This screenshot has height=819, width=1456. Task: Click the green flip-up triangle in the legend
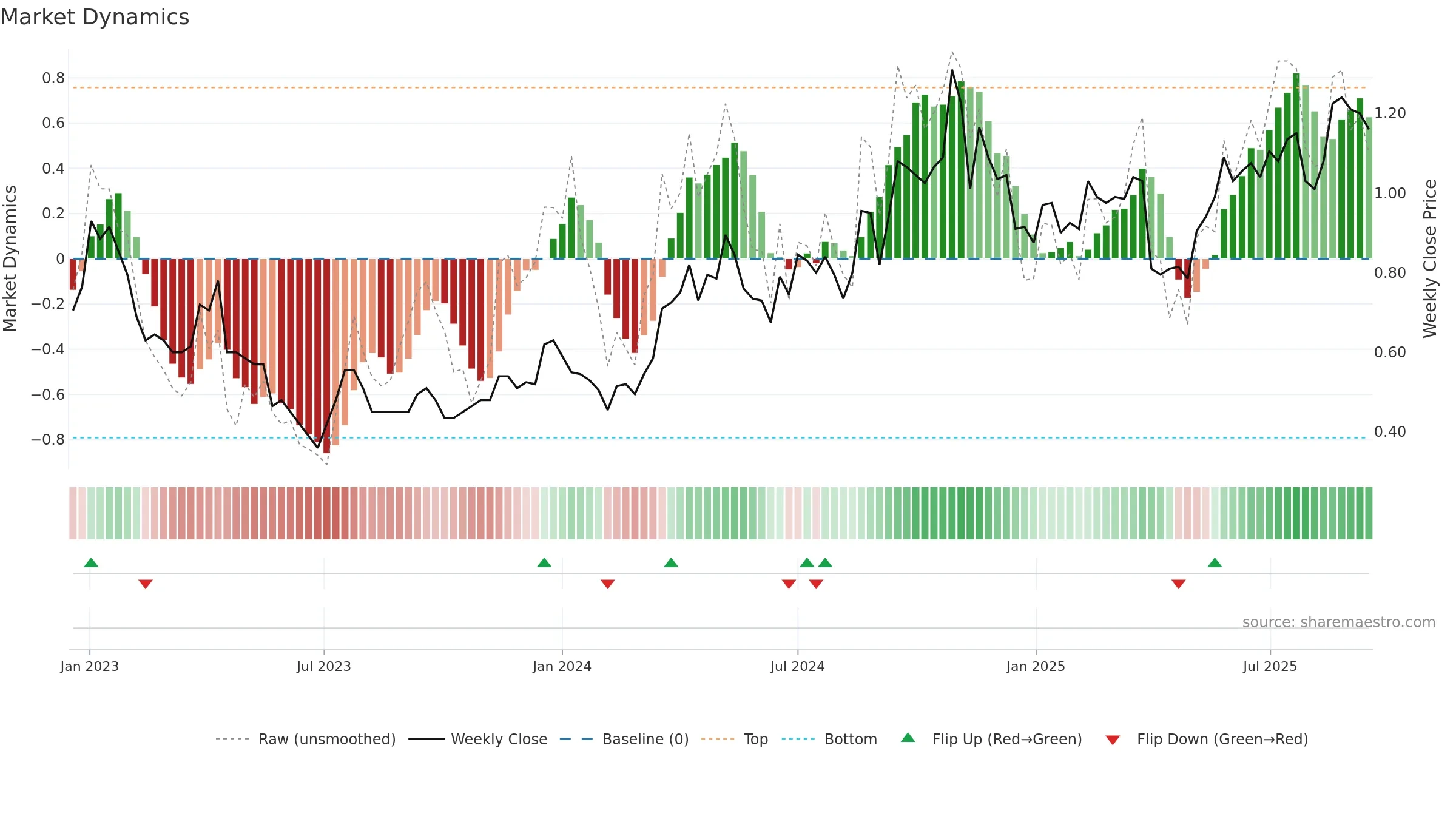coord(908,738)
